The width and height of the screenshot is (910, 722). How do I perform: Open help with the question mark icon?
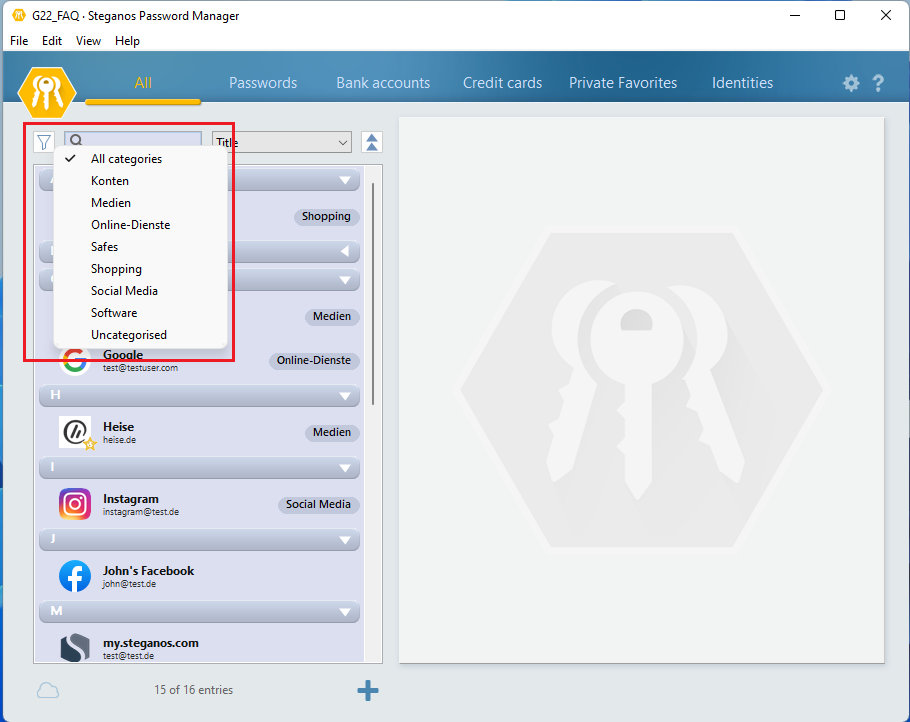click(878, 83)
